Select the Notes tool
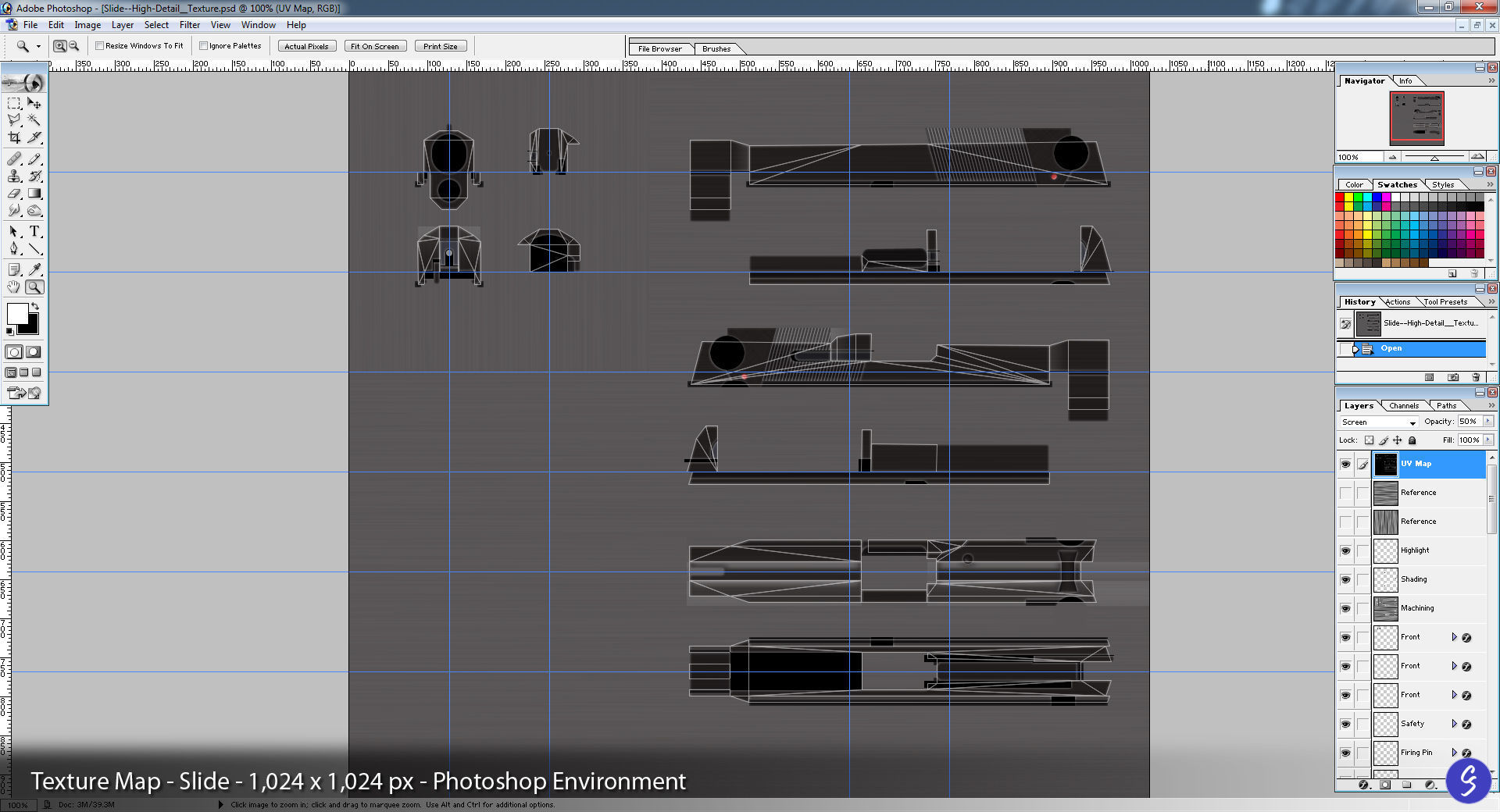This screenshot has height=812, width=1500. pos(14,270)
